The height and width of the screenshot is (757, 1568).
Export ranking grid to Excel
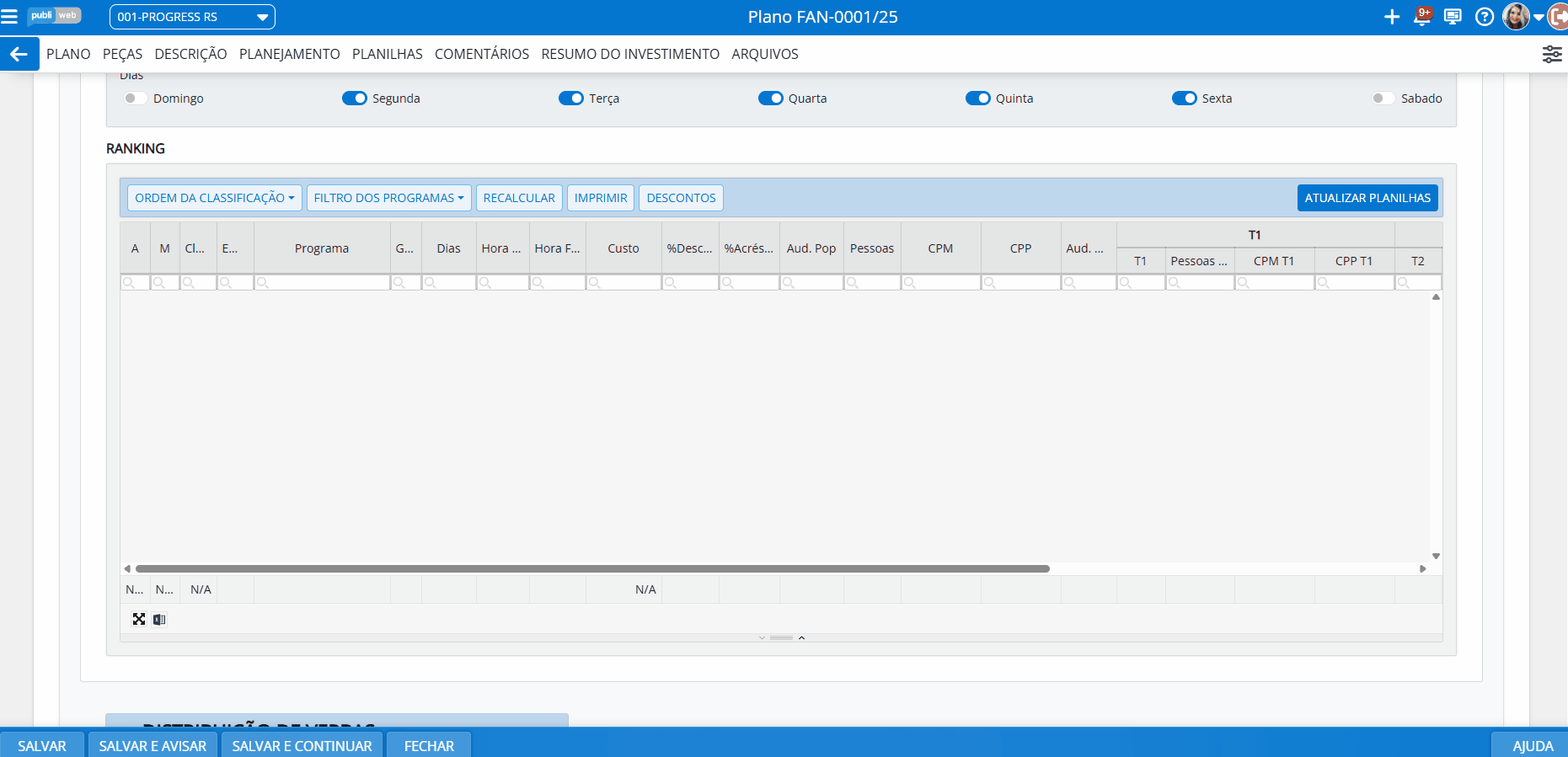159,620
